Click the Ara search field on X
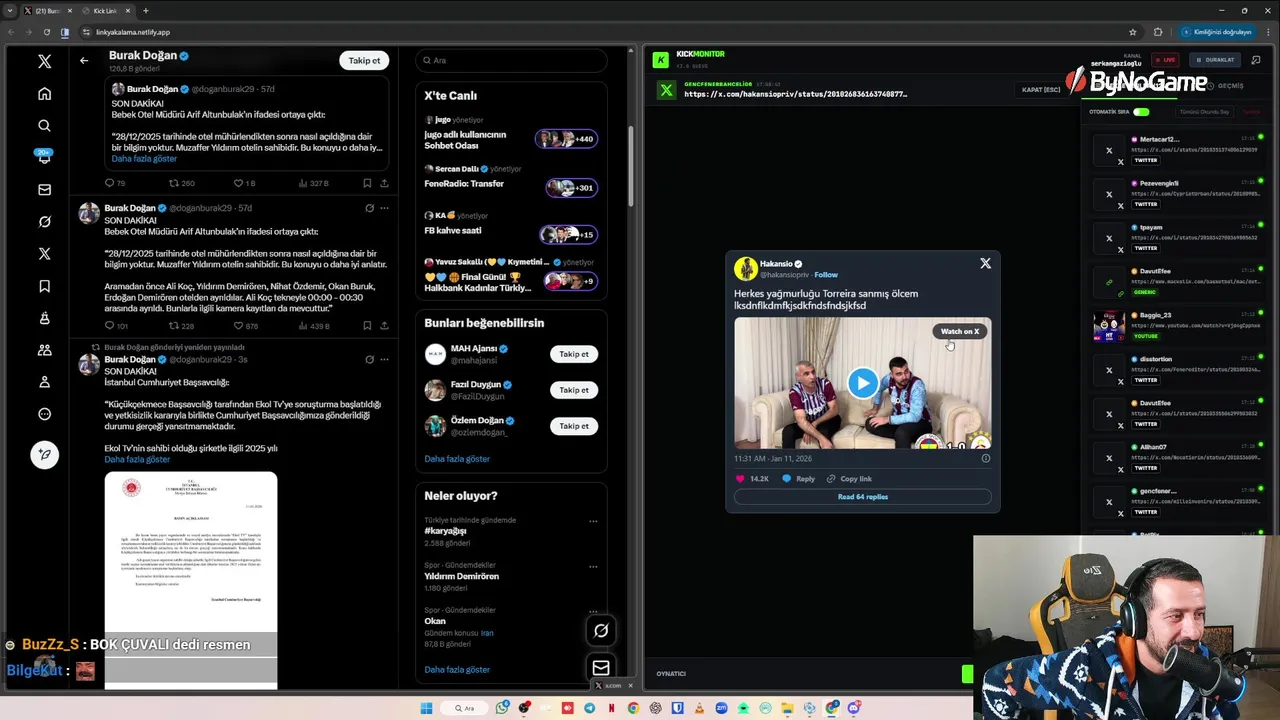Image resolution: width=1280 pixels, height=720 pixels. 511,60
